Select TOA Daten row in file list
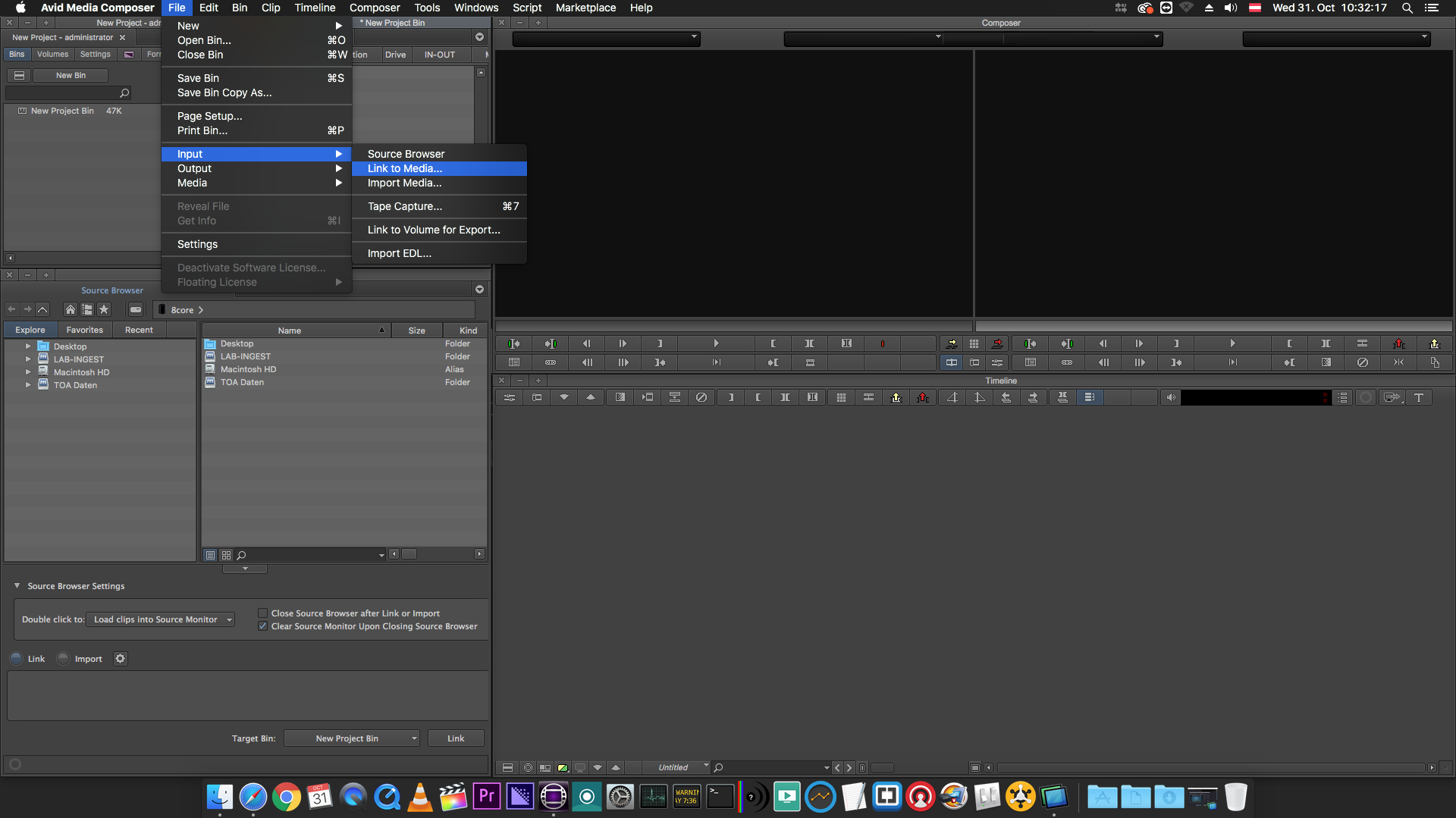 pyautogui.click(x=344, y=382)
